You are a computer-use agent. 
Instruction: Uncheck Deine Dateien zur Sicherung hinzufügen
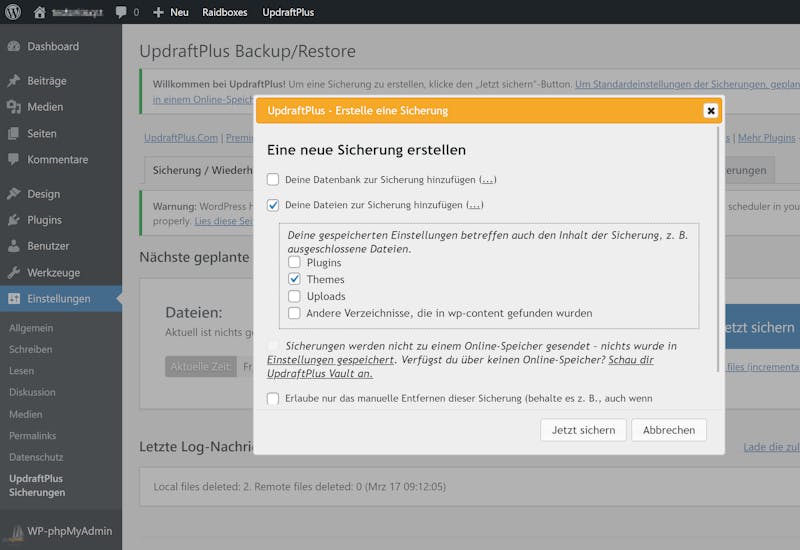click(x=273, y=205)
